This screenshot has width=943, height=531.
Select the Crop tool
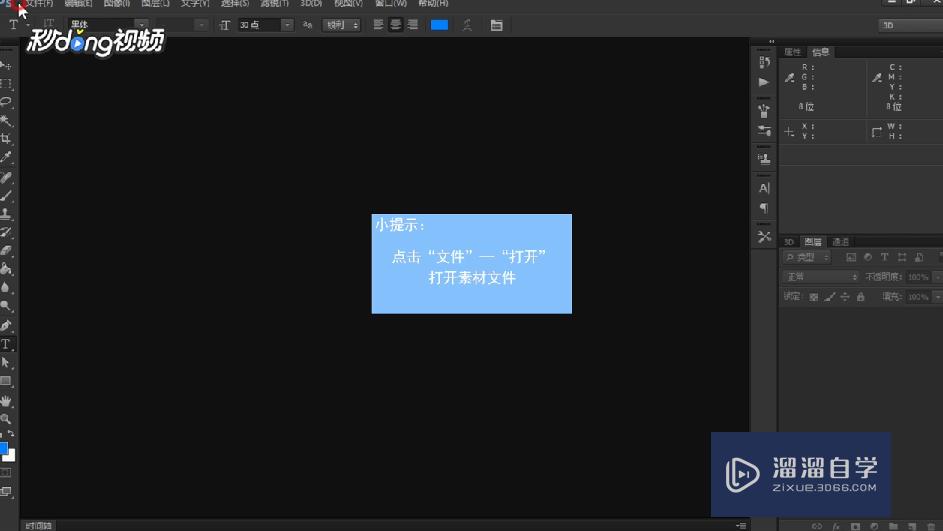tap(5, 139)
